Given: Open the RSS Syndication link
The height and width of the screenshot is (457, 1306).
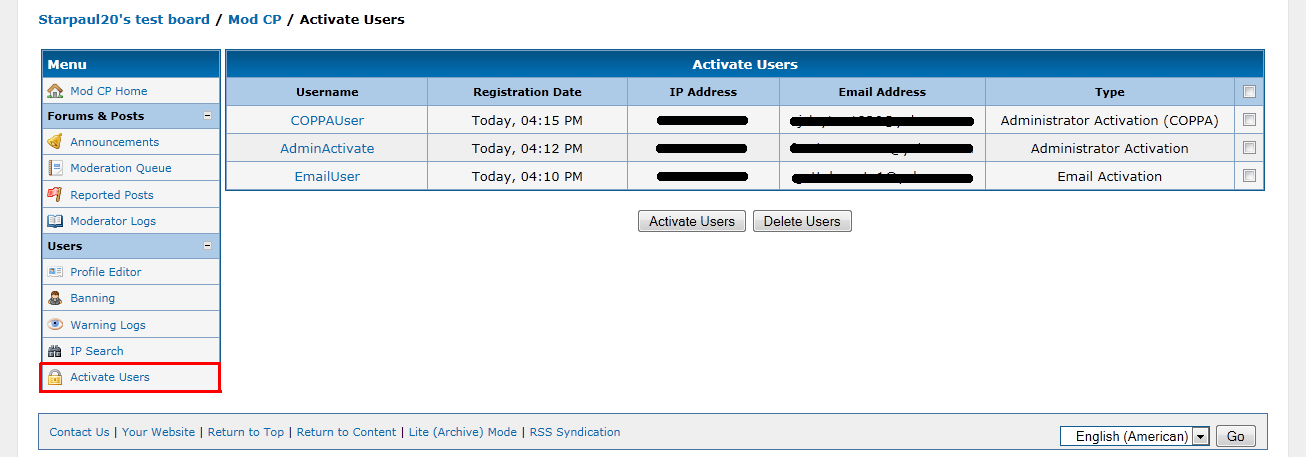Looking at the screenshot, I should [575, 432].
